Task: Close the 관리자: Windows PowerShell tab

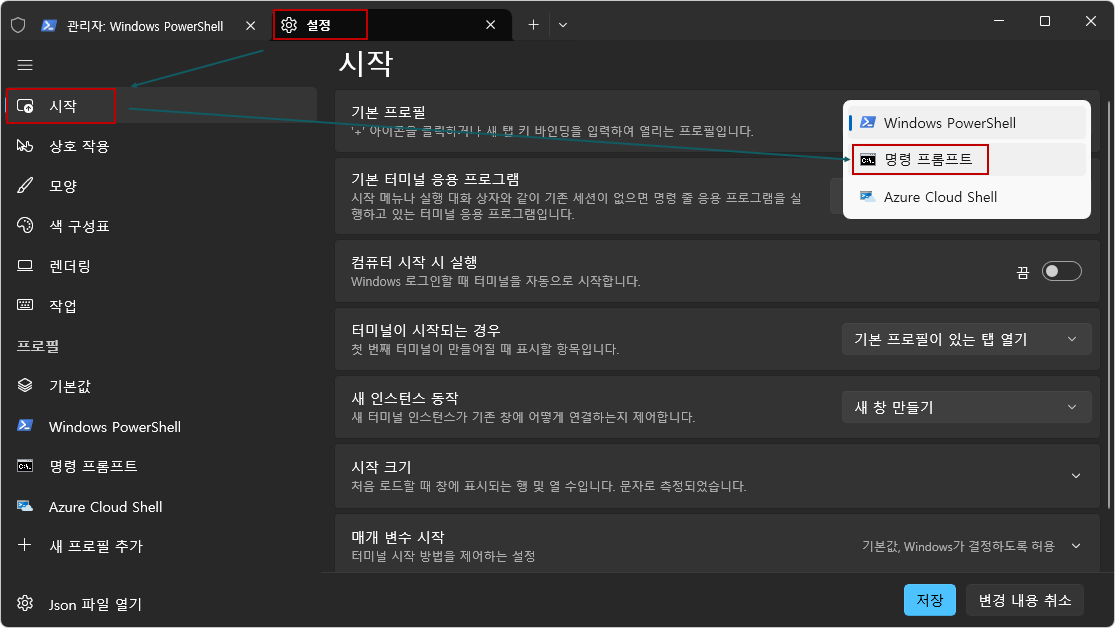Action: [x=250, y=26]
